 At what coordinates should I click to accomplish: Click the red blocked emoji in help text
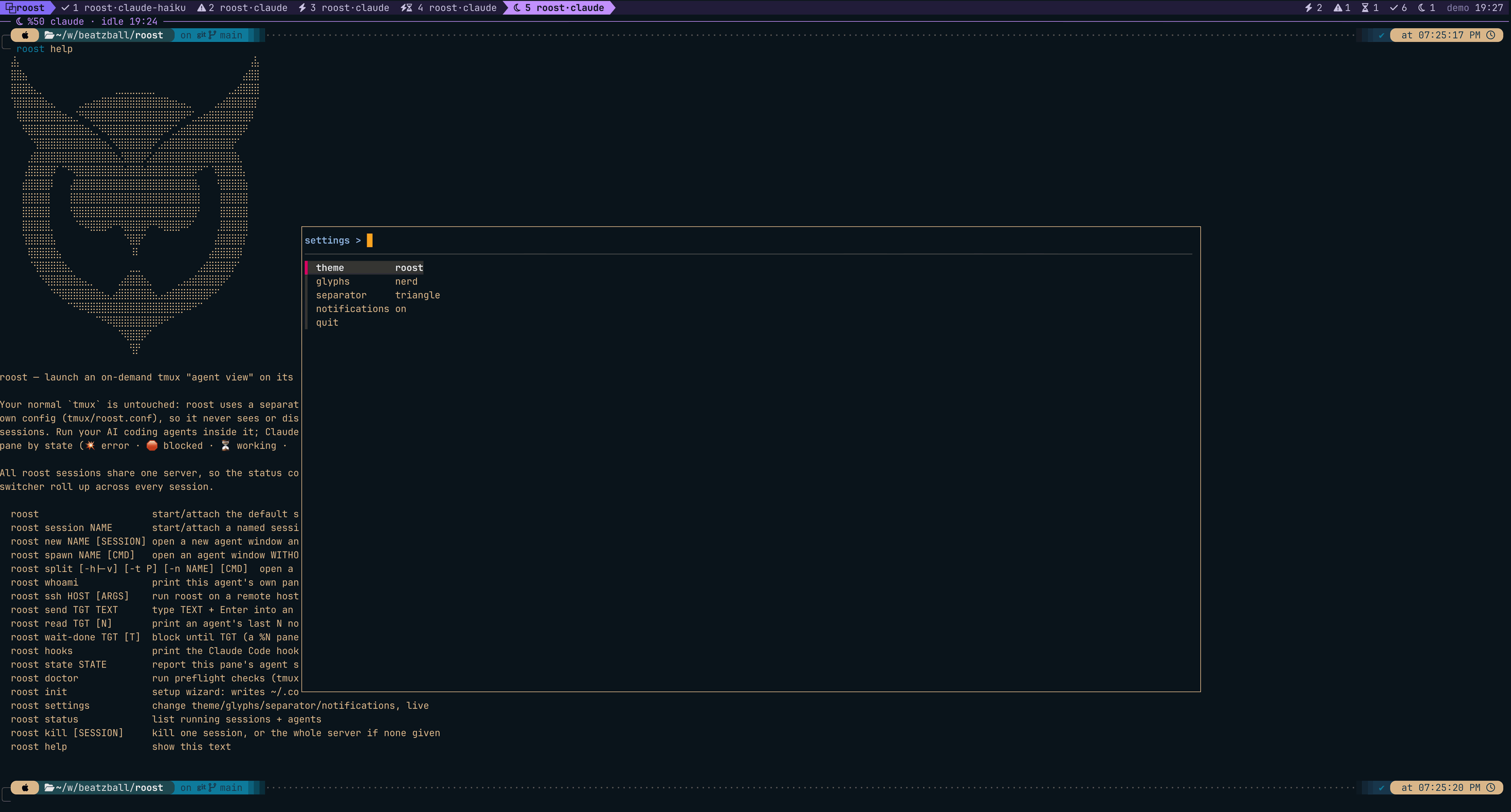coord(152,446)
